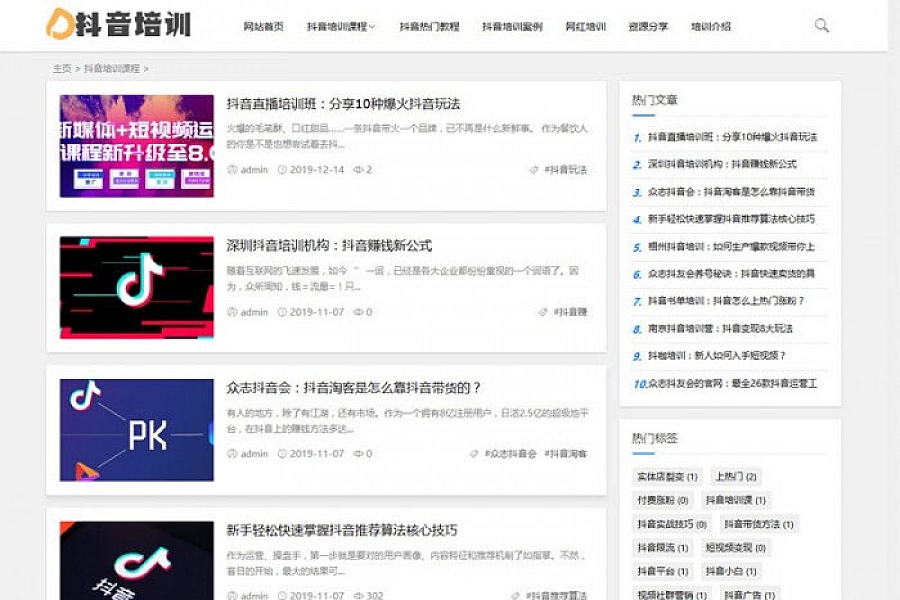
Task: Open 培训介绍 in the navigation bar
Action: click(x=711, y=26)
